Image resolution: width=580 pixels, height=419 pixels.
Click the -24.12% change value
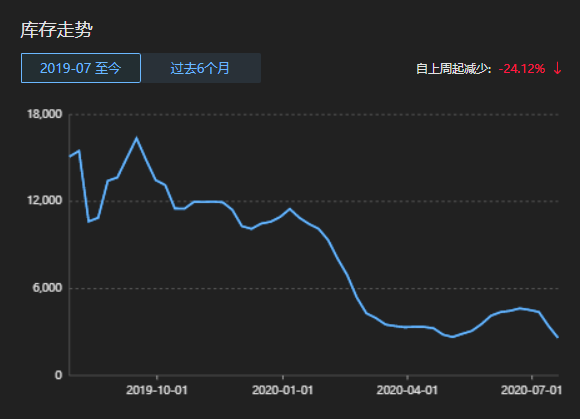click(x=522, y=69)
